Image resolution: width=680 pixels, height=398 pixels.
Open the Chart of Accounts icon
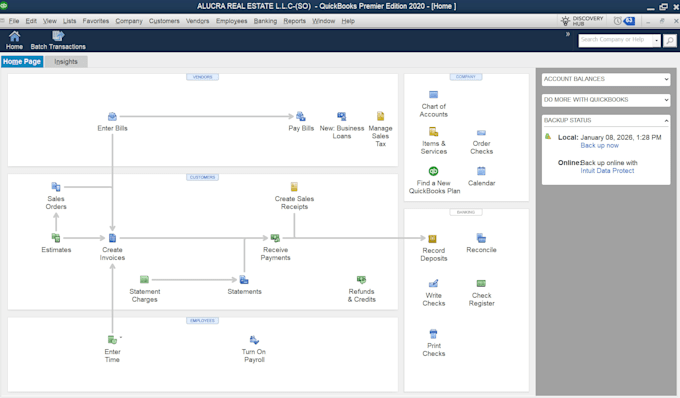pyautogui.click(x=433, y=95)
